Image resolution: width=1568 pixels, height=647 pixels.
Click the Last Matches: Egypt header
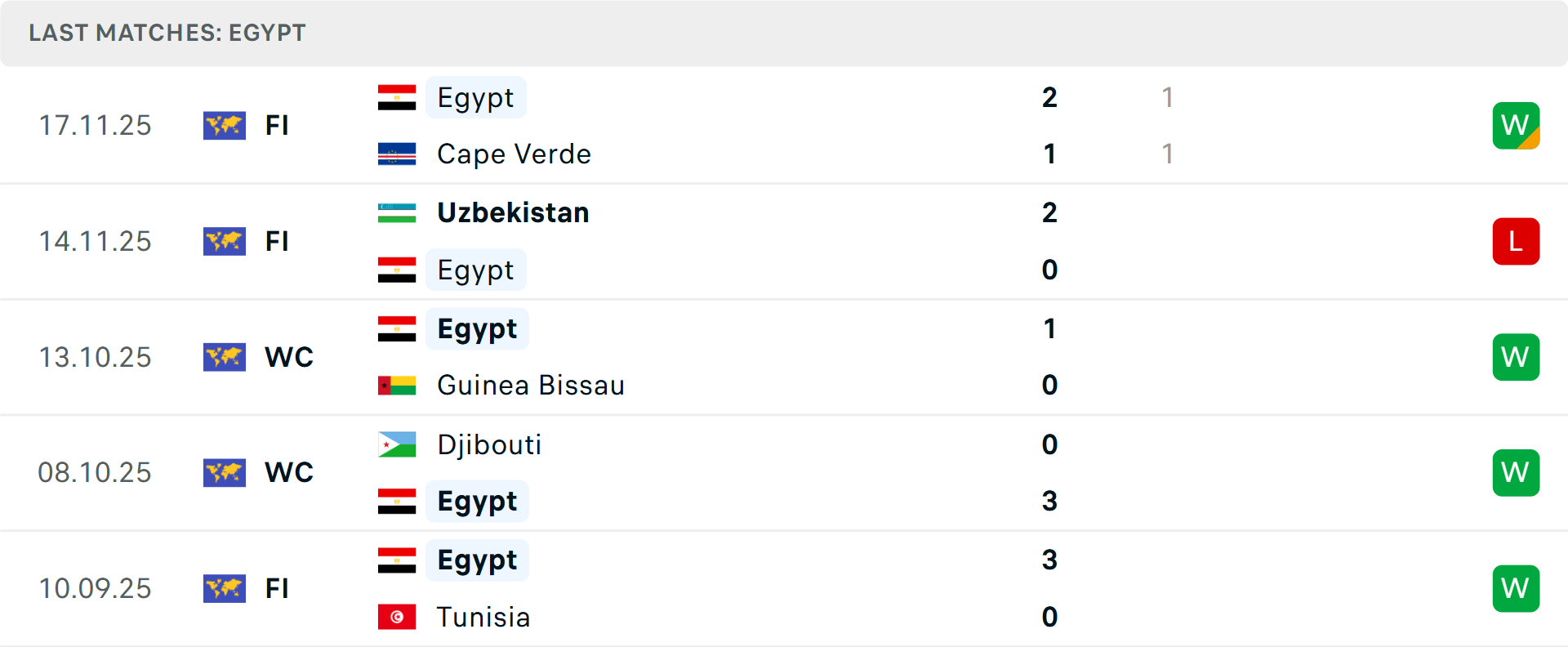tap(167, 33)
